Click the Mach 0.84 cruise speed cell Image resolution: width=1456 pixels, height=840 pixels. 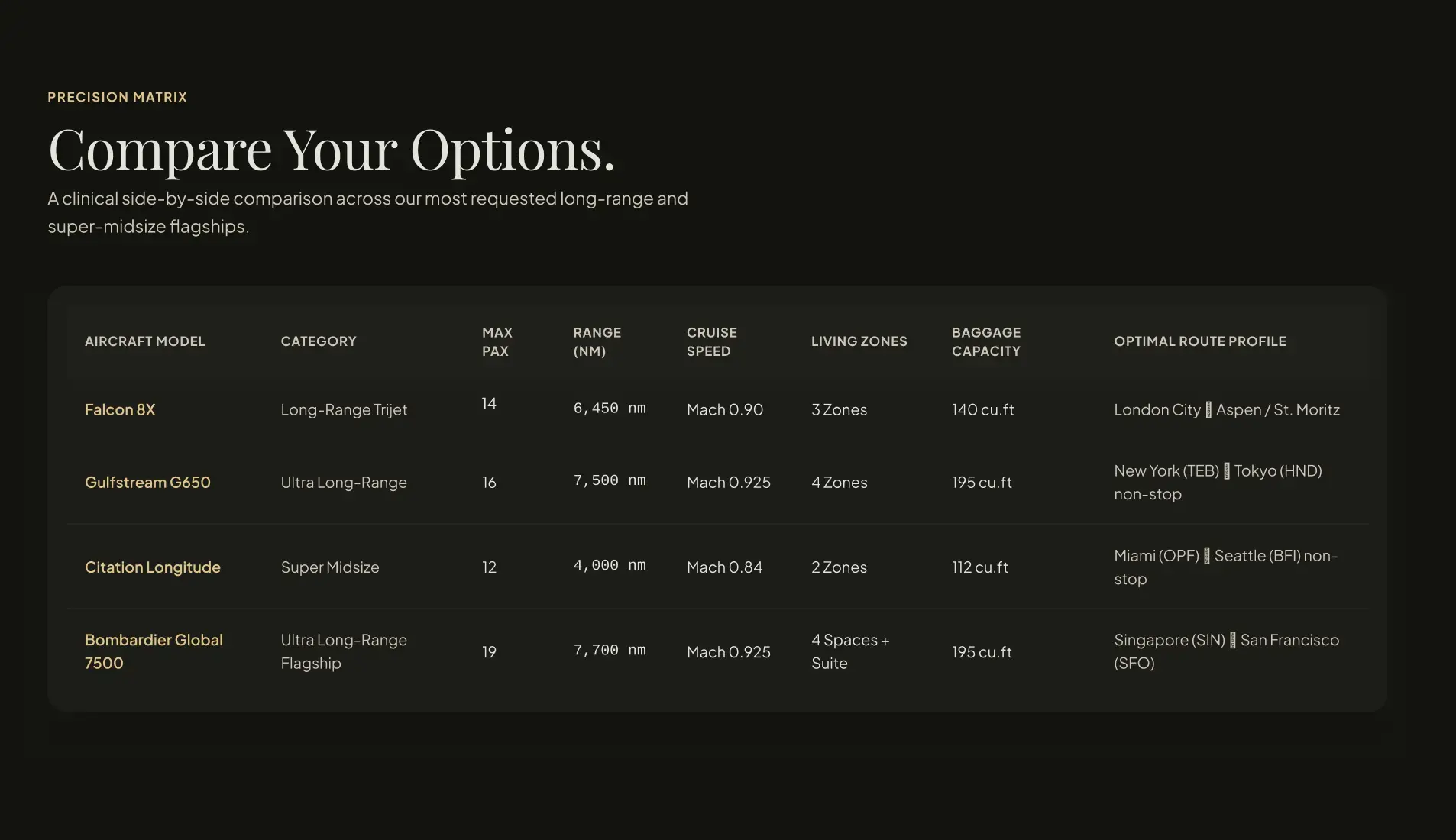click(724, 567)
